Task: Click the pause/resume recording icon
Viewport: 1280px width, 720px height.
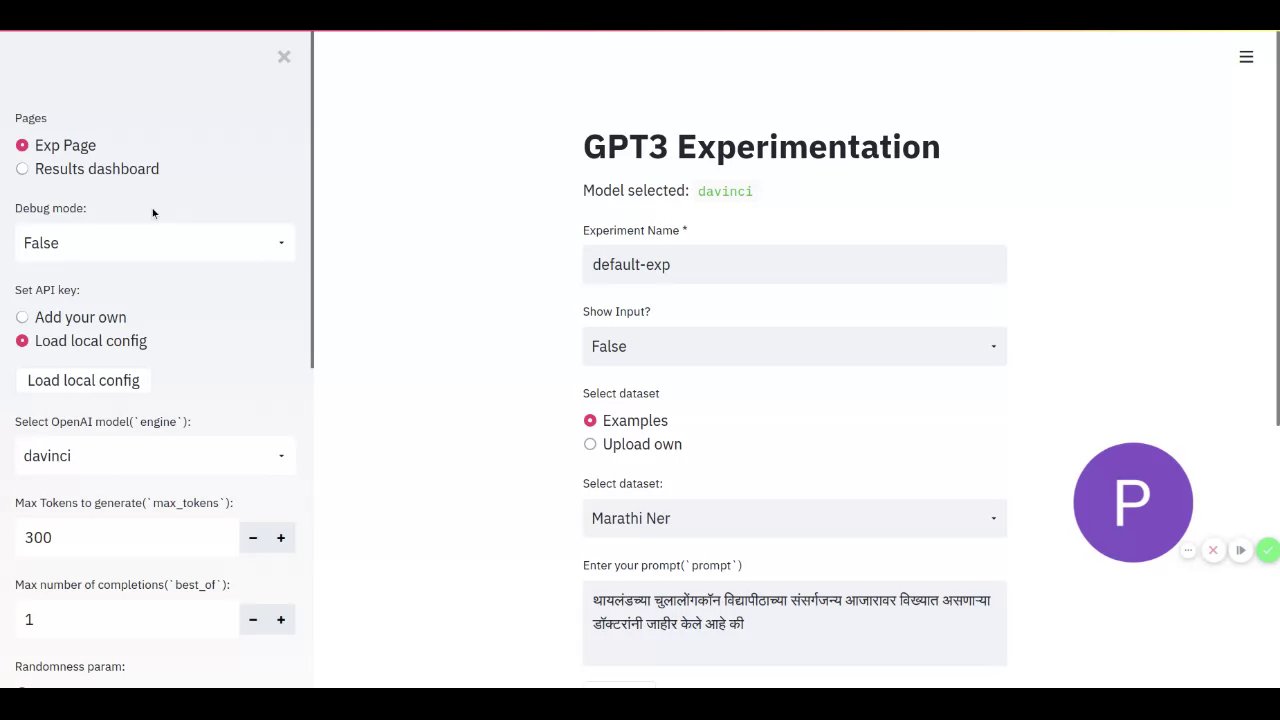Action: pyautogui.click(x=1241, y=550)
